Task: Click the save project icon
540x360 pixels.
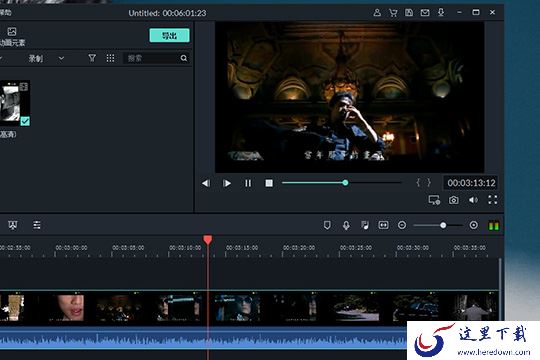Action: pyautogui.click(x=409, y=13)
